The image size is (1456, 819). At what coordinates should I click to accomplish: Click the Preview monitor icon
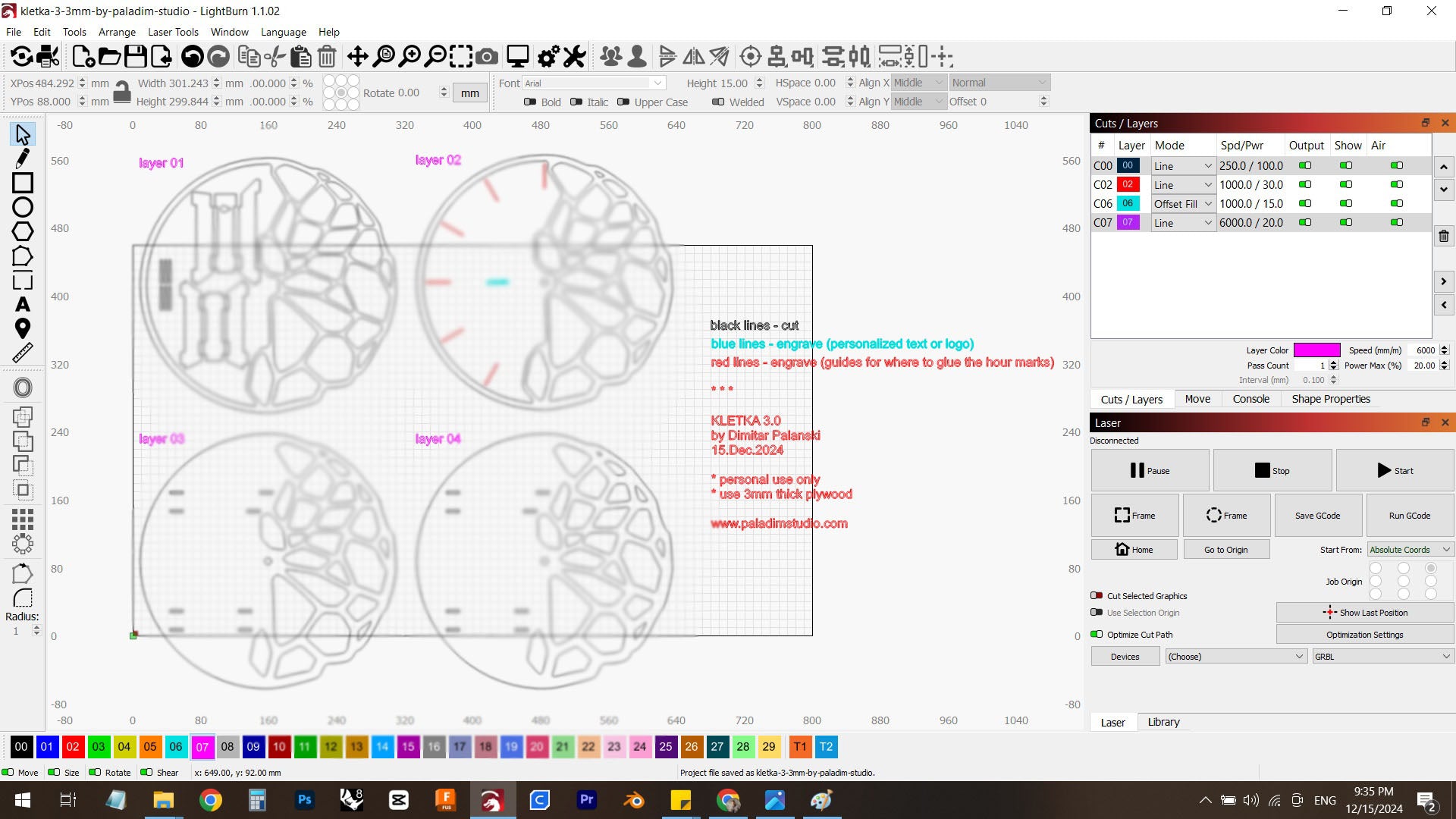[x=518, y=56]
